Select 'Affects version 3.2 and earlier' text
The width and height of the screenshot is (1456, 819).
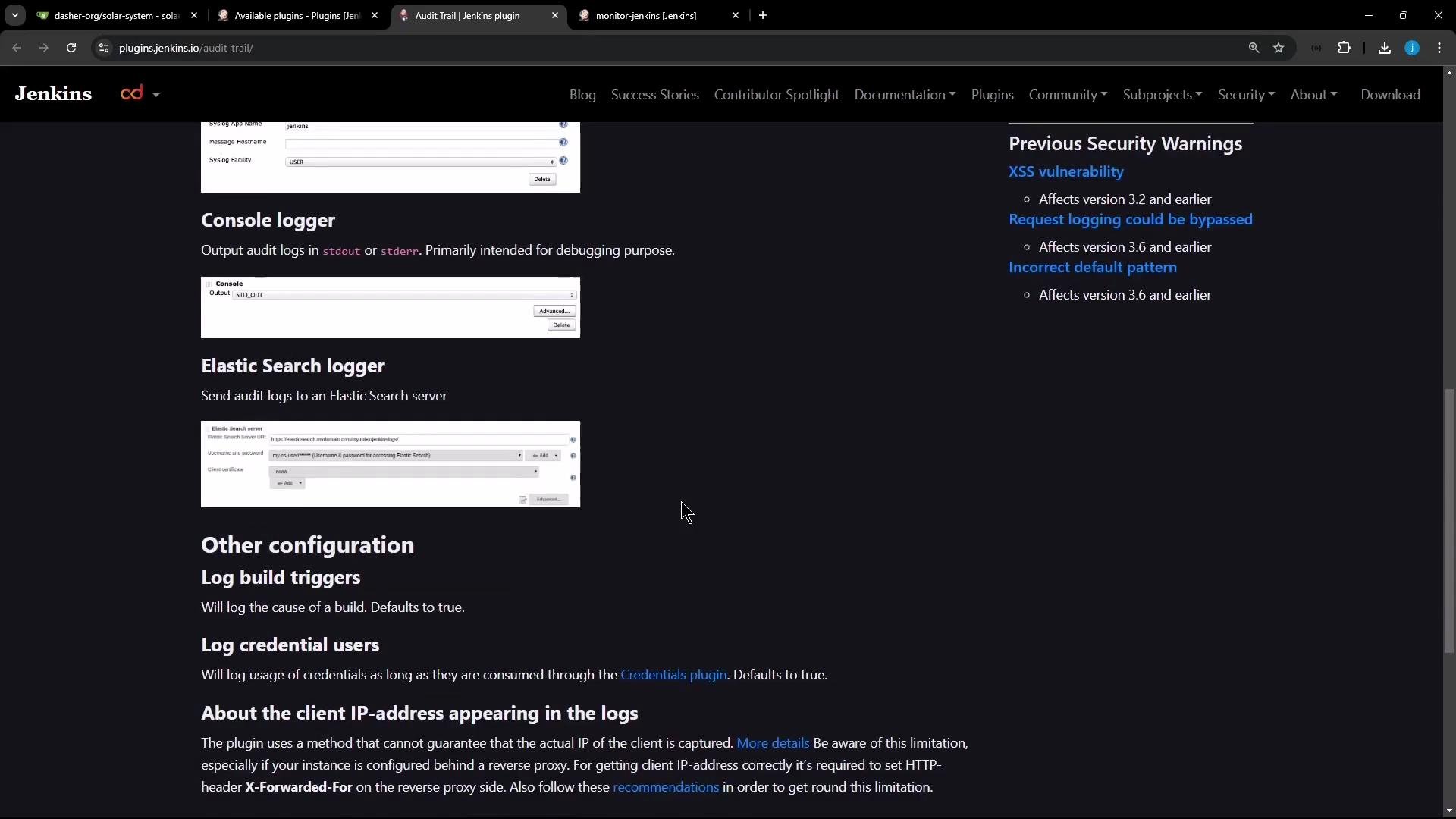pos(1125,199)
